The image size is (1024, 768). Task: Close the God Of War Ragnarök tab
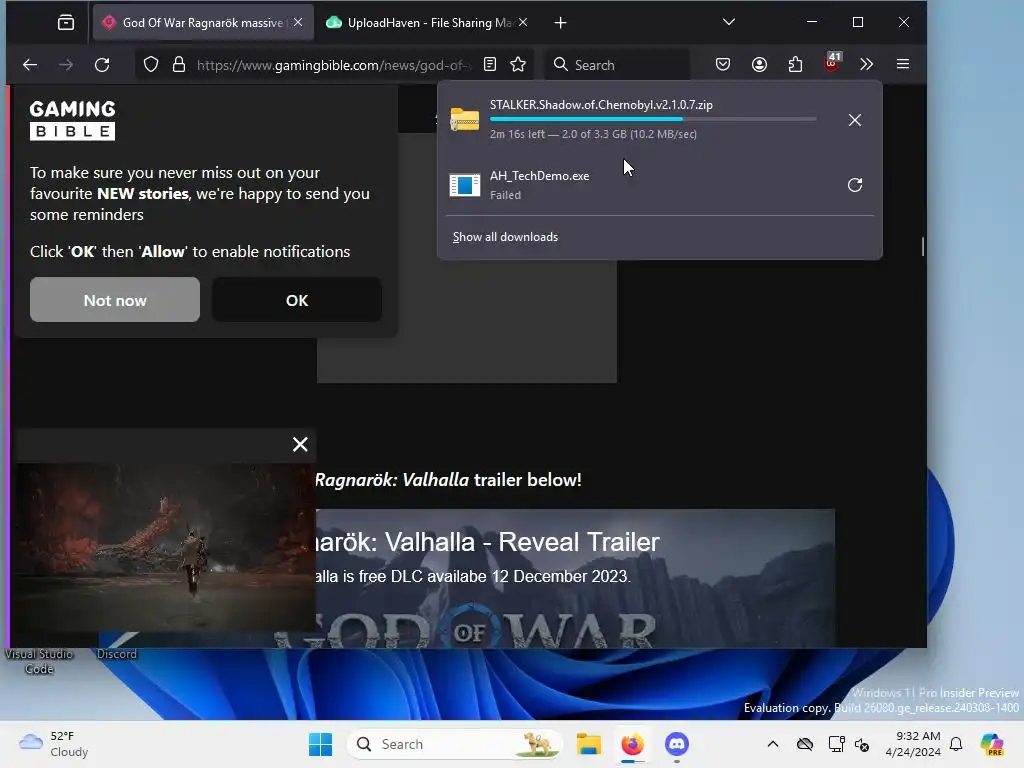coord(298,22)
